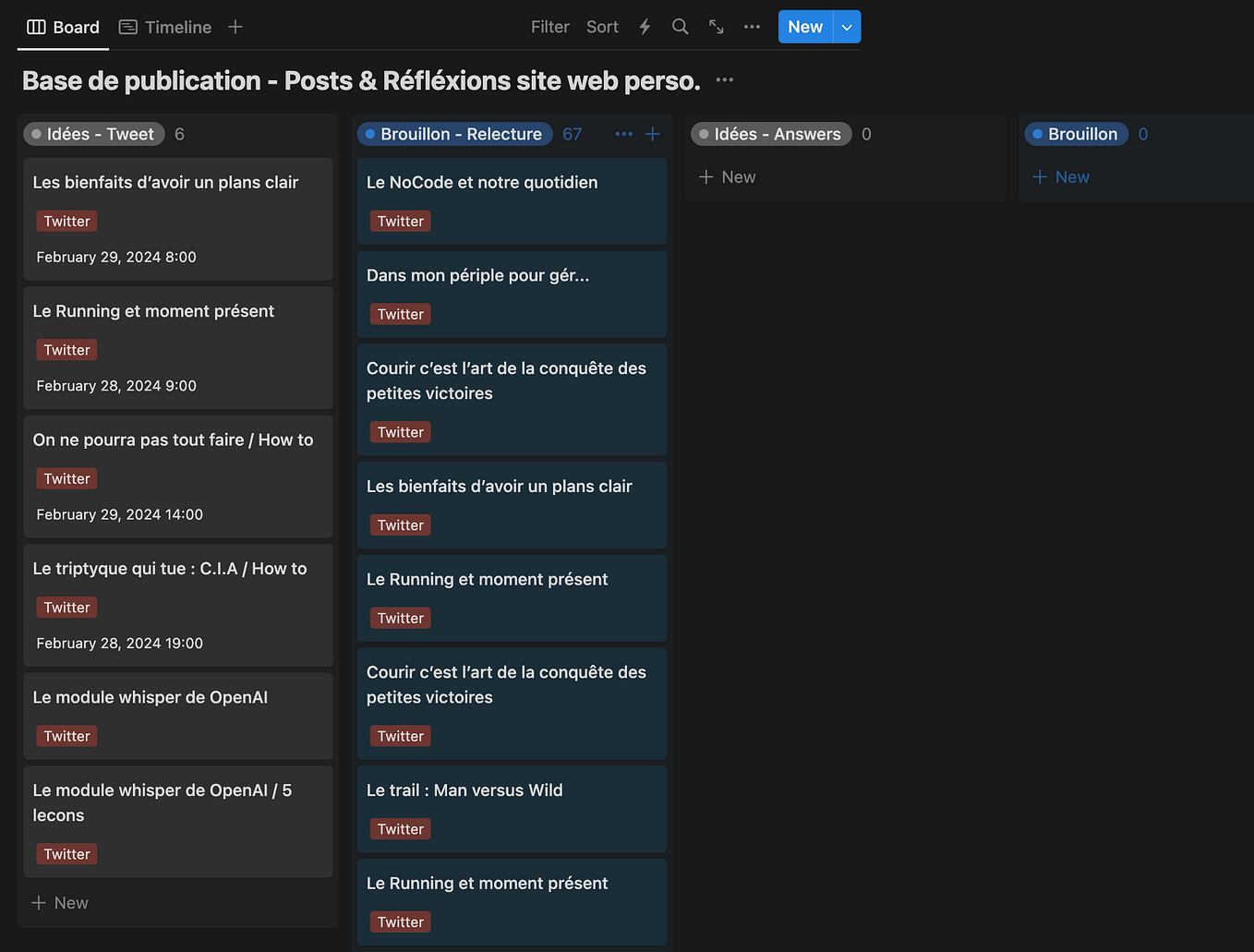Screen dimensions: 1254x952
Task: Open card Le triptyque qui tue : C.I.A
Action: pyautogui.click(x=178, y=606)
